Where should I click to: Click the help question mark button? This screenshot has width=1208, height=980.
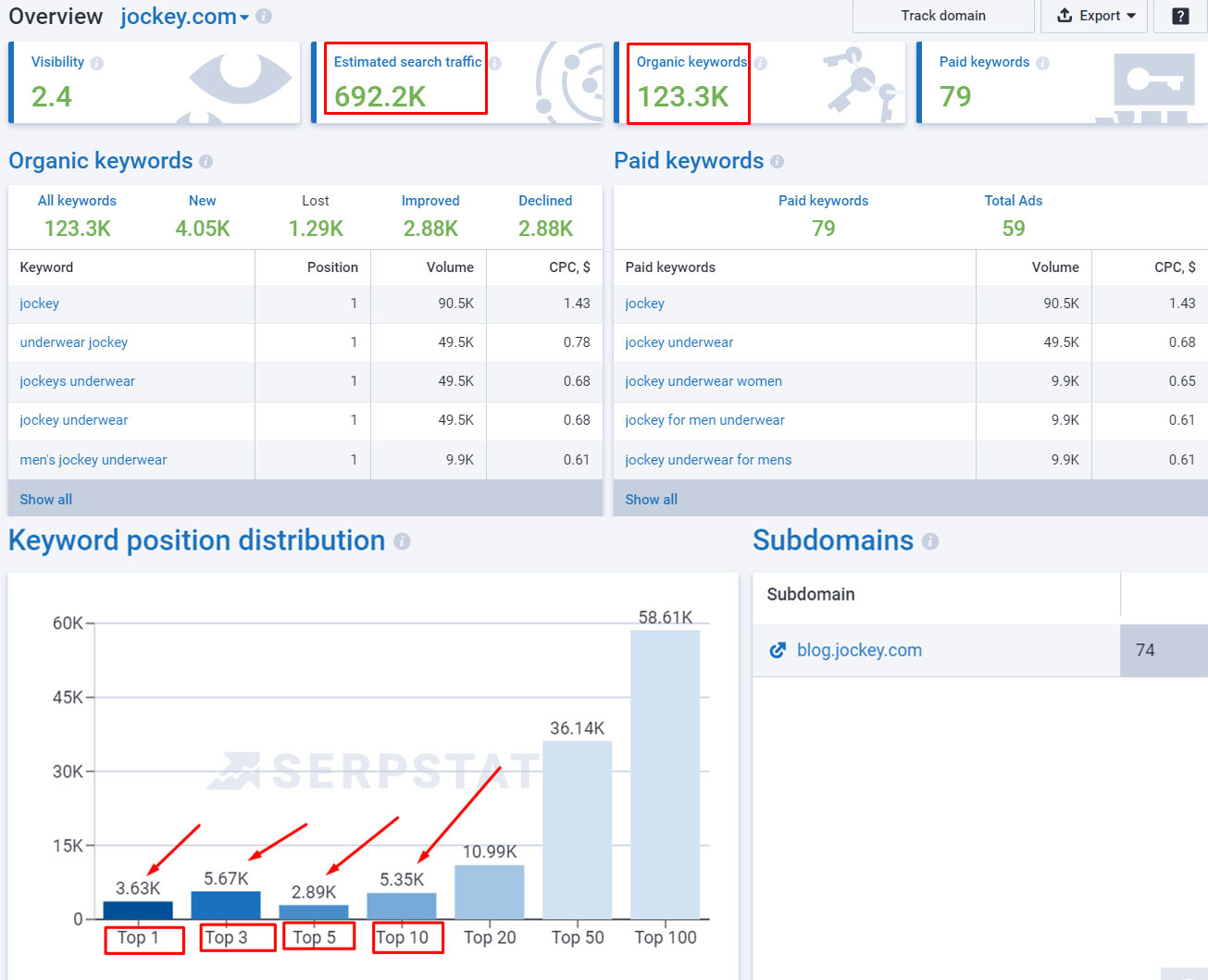pyautogui.click(x=1180, y=16)
